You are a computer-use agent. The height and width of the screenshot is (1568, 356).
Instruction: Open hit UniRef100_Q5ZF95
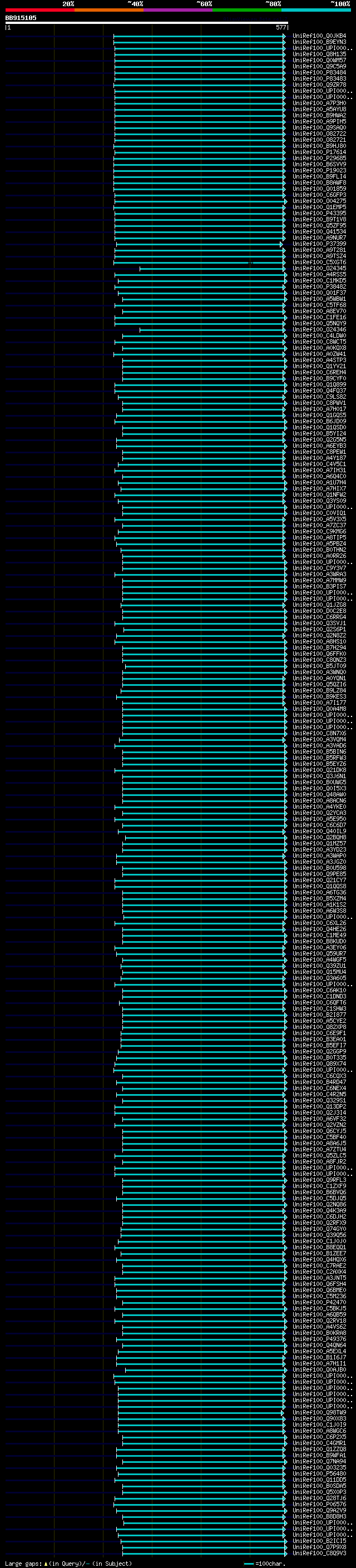pyautogui.click(x=319, y=226)
